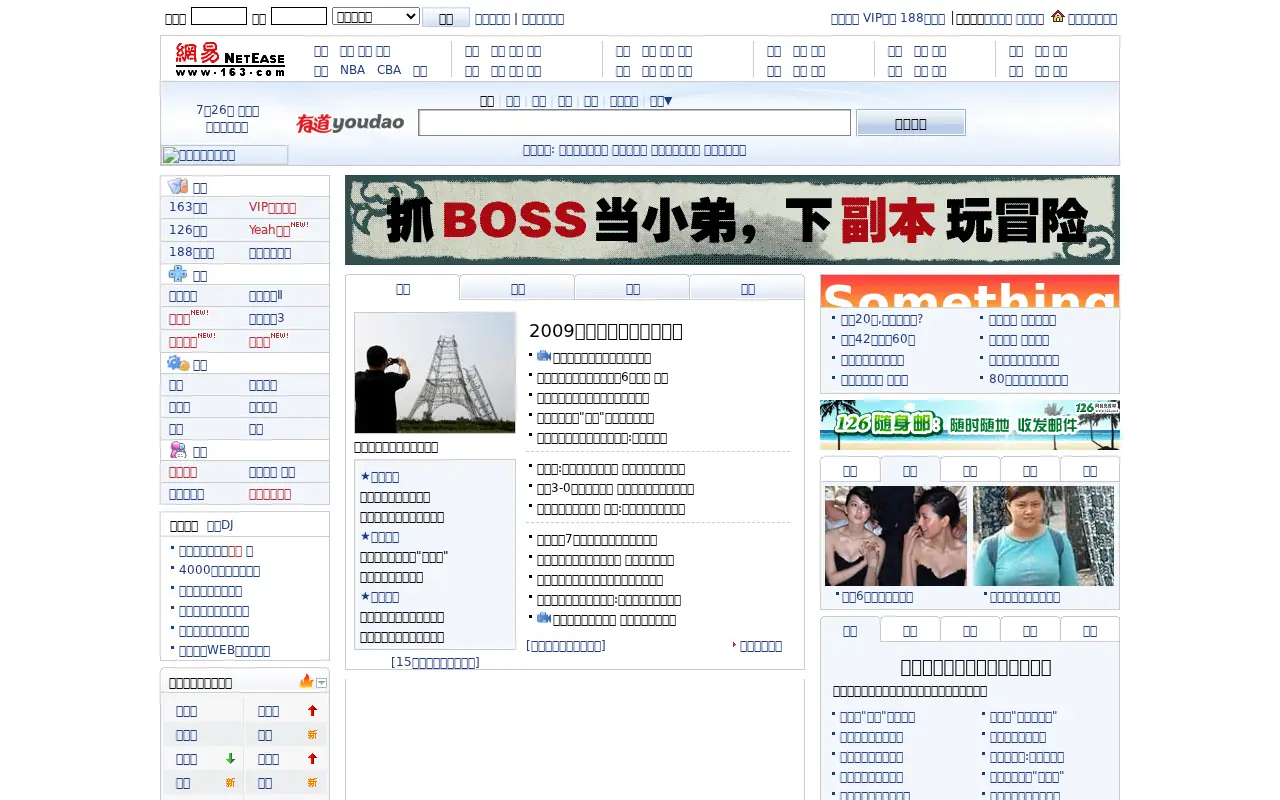
Task: Open the login type dropdown in the top bar
Action: pyautogui.click(x=376, y=16)
